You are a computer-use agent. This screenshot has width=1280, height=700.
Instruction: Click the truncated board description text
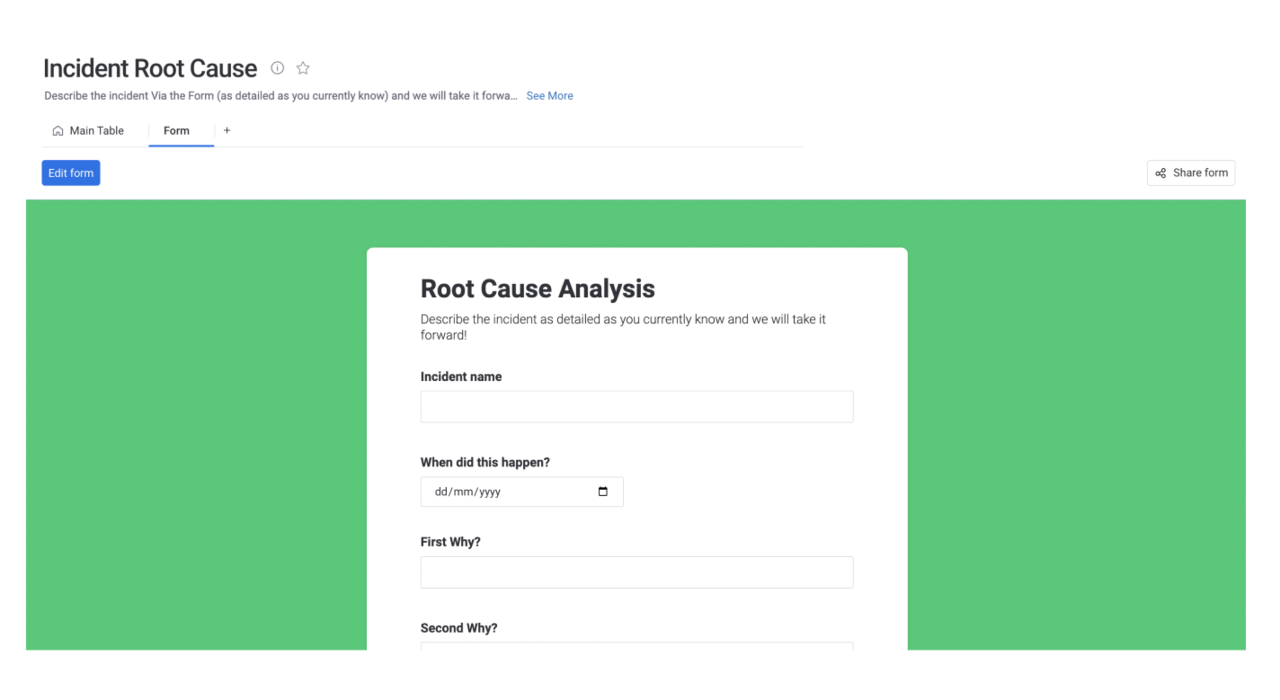[280, 96]
